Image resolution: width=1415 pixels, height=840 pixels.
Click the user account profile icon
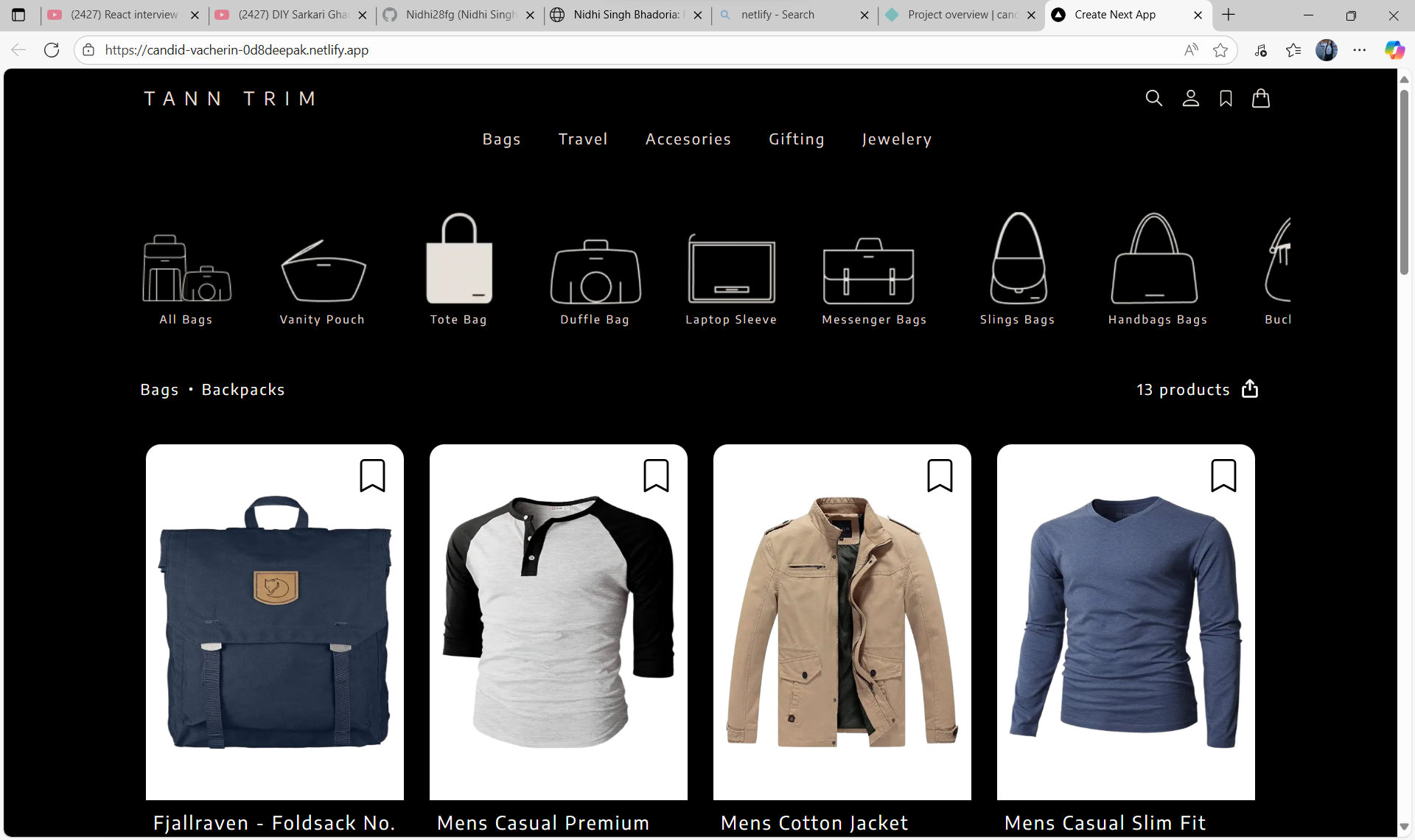pyautogui.click(x=1190, y=98)
